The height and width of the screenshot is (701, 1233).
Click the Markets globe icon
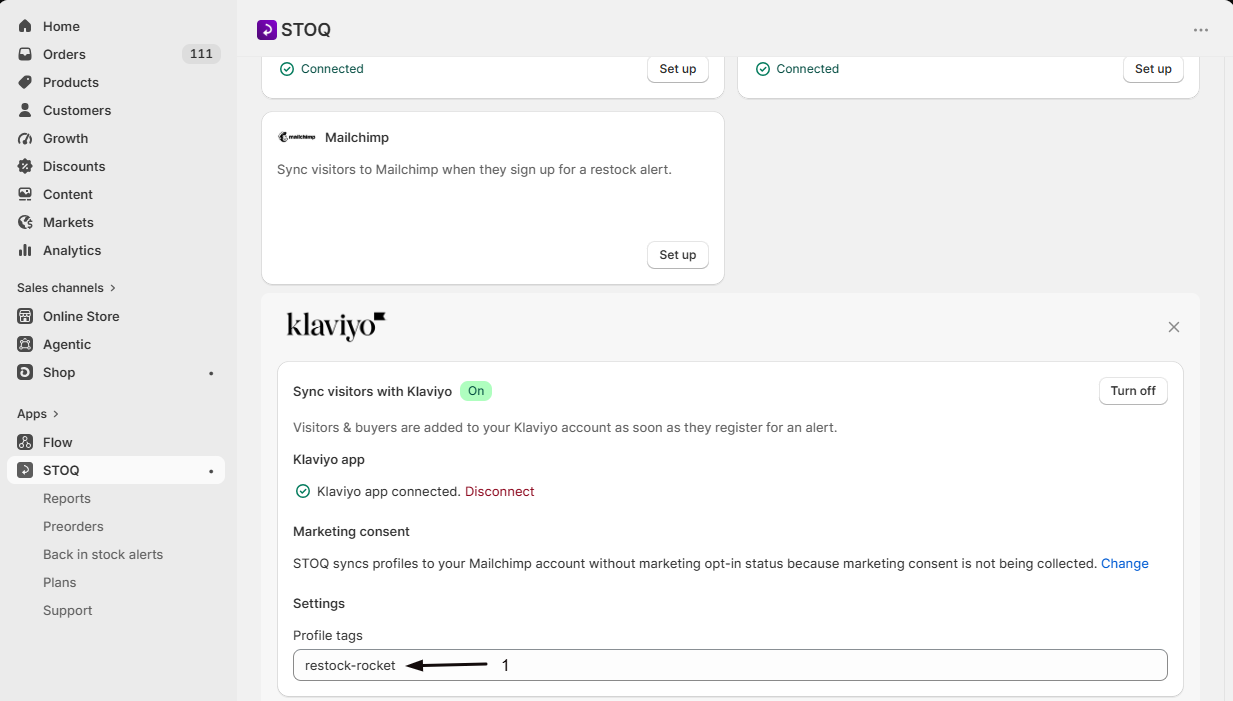click(x=25, y=222)
